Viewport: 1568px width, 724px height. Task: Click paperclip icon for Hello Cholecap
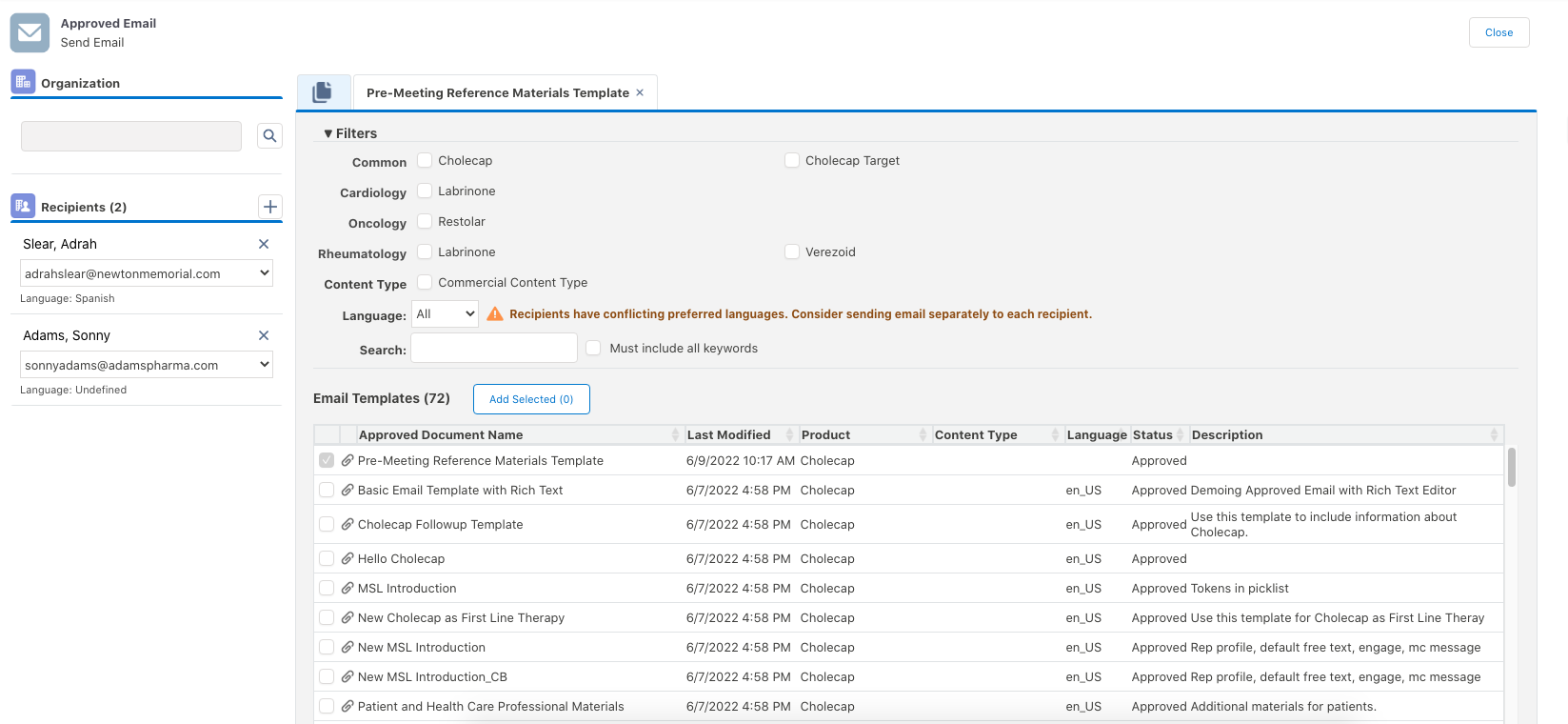click(347, 559)
